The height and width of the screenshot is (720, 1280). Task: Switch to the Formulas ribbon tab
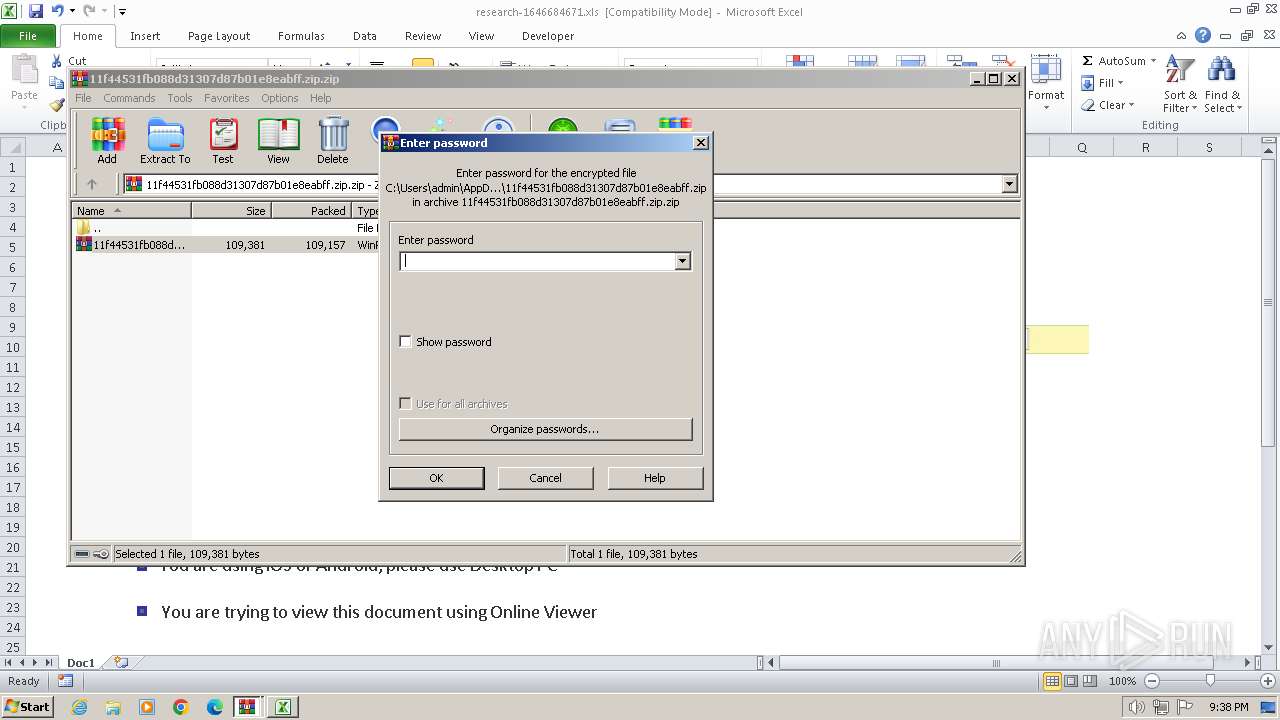[x=301, y=36]
